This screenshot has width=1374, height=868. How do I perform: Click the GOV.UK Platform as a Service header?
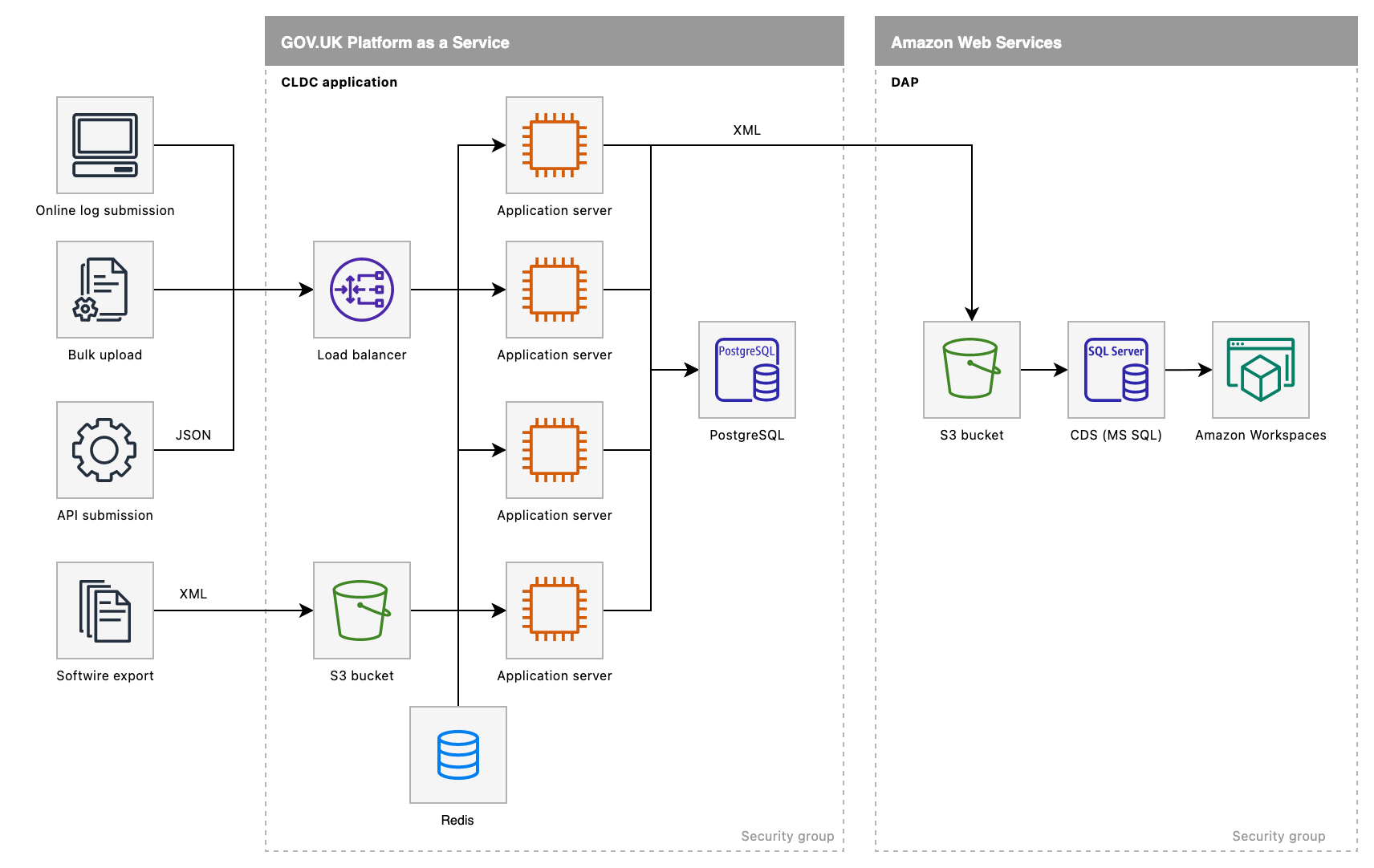tap(394, 42)
